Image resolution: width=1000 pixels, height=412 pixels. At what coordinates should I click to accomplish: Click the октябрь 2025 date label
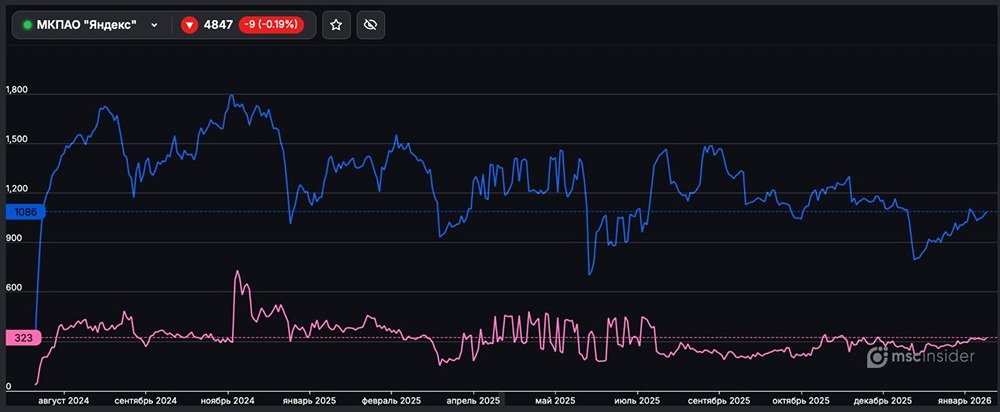[x=801, y=401]
